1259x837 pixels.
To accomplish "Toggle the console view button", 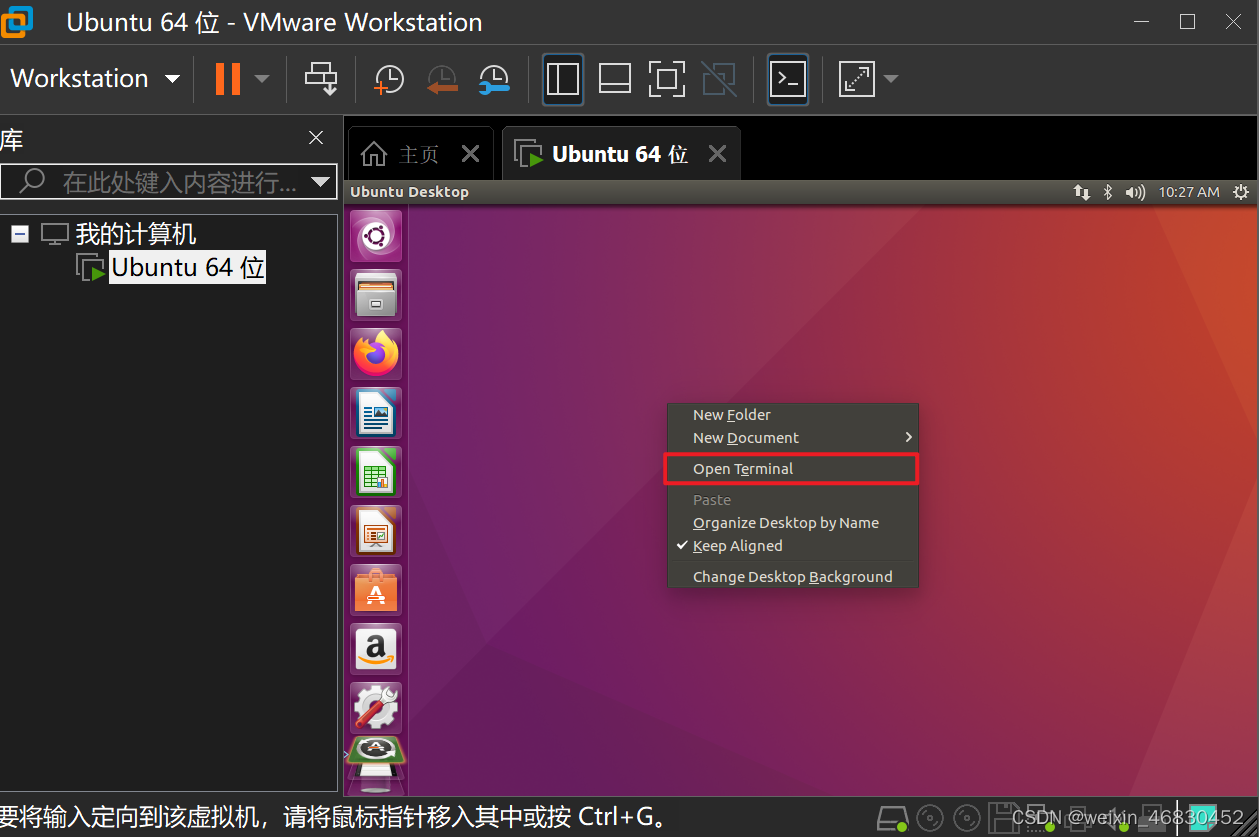I will pyautogui.click(x=788, y=79).
